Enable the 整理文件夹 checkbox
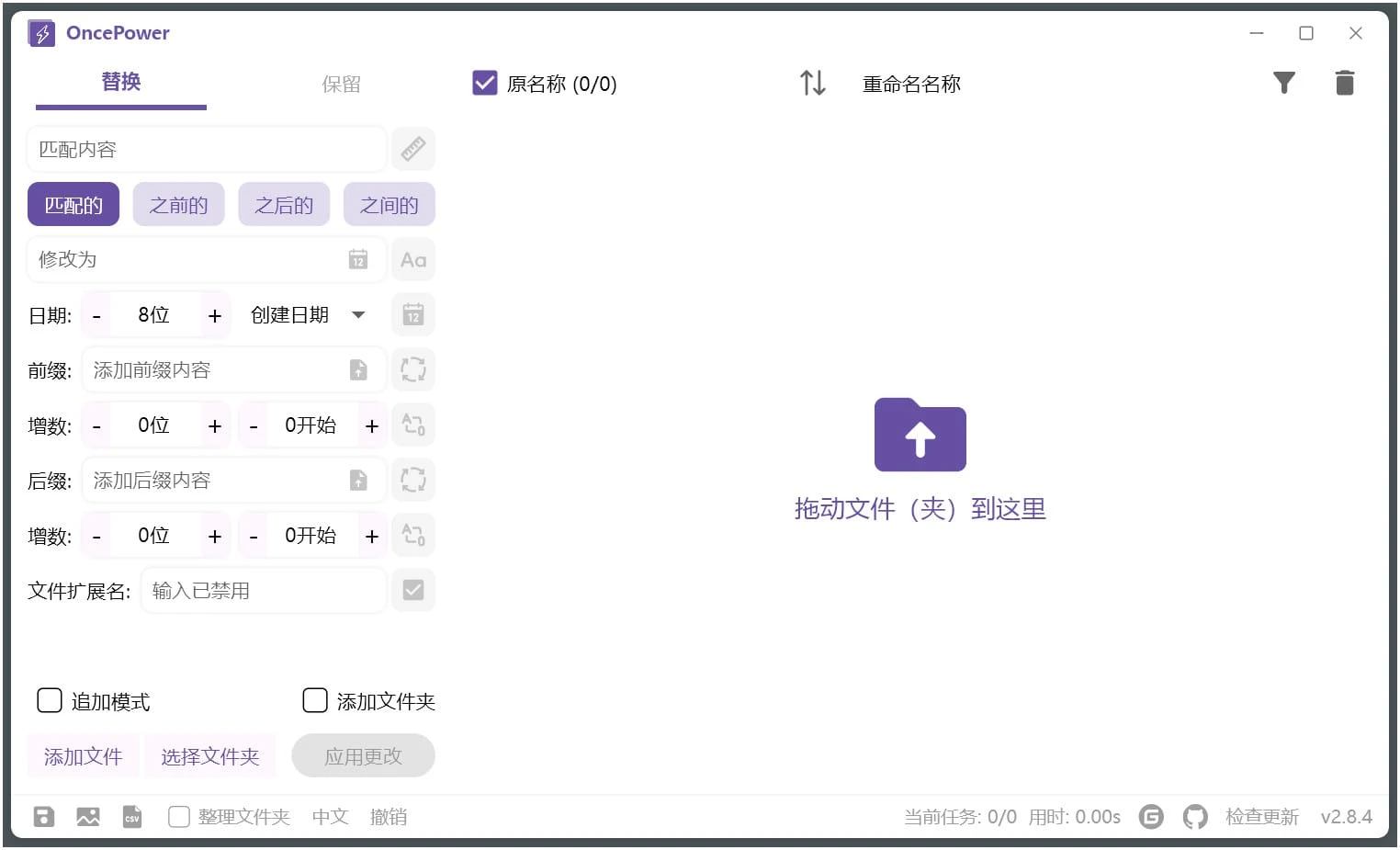This screenshot has height=850, width=1400. (178, 816)
